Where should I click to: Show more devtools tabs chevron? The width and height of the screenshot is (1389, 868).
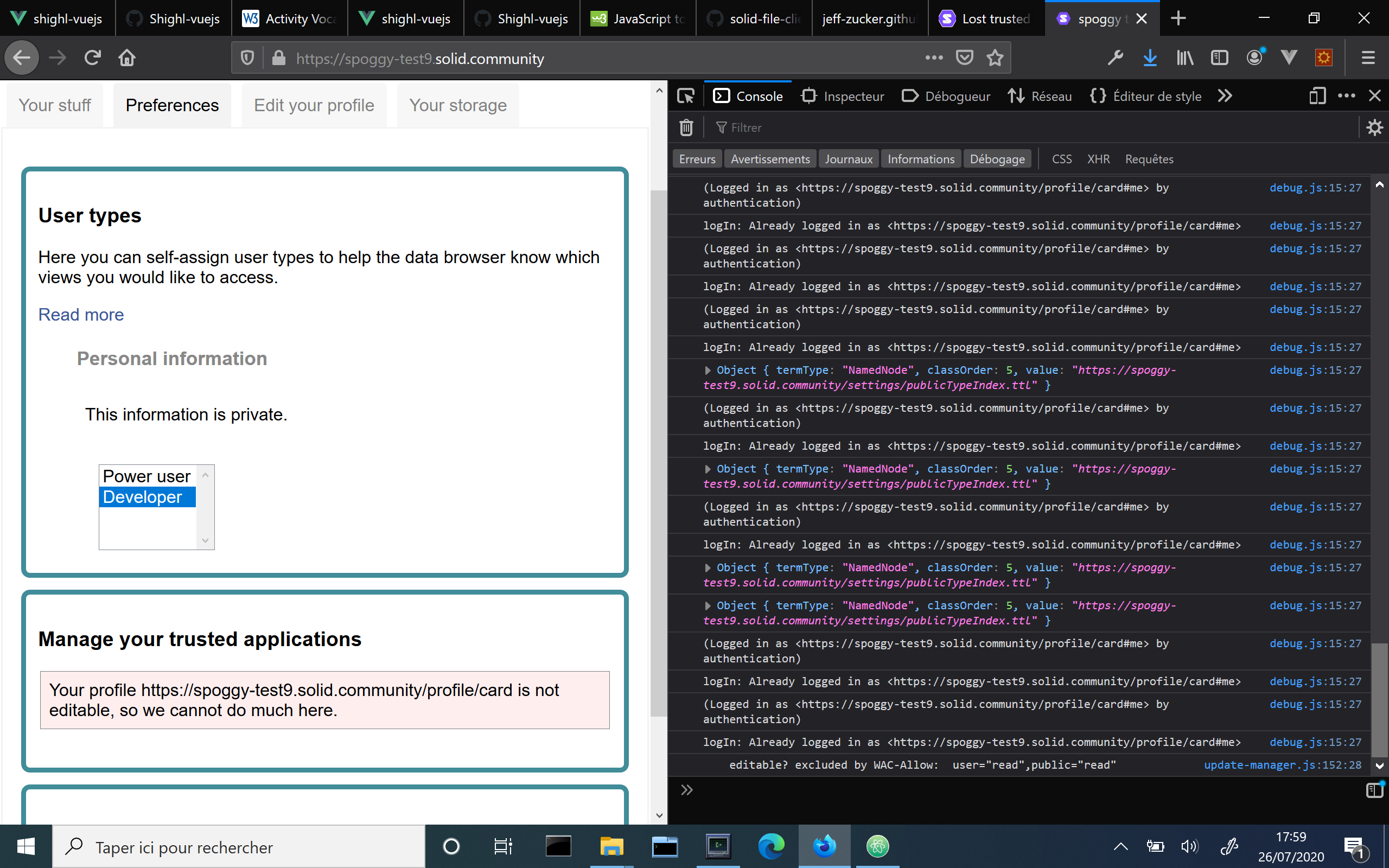(1225, 96)
